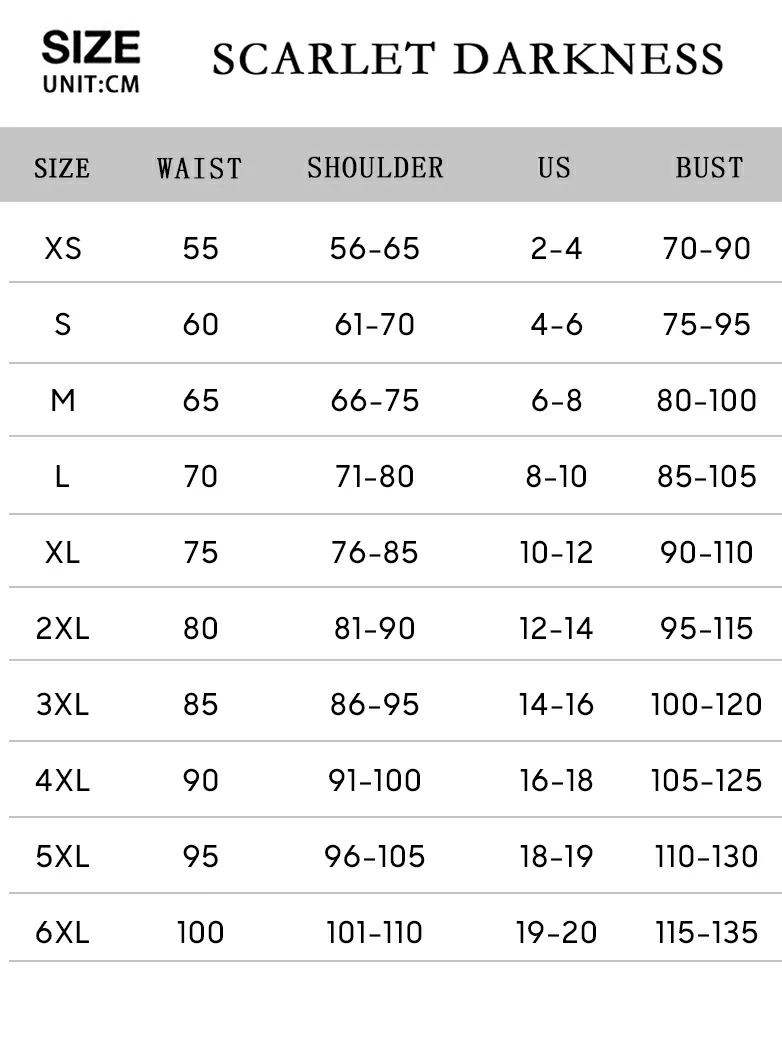Click waist value 90 in 4XL row
The image size is (782, 1042).
click(x=200, y=780)
